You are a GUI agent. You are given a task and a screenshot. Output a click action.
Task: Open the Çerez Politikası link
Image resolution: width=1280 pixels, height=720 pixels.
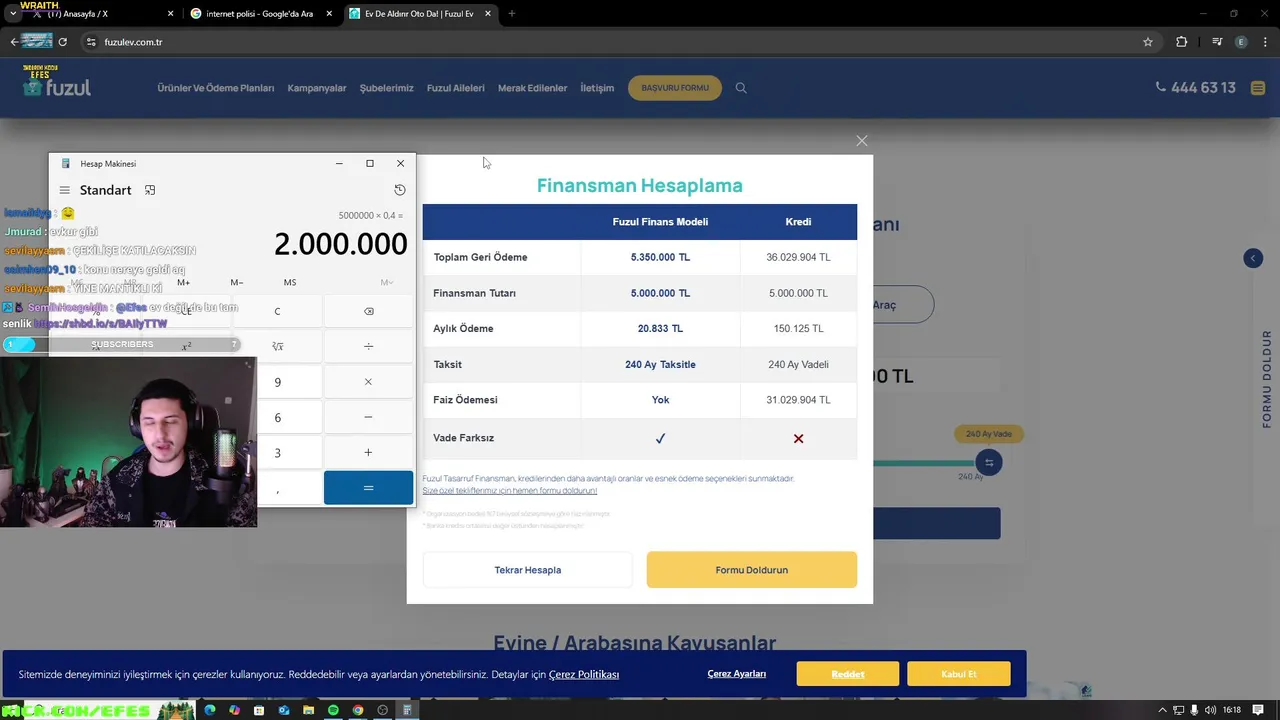click(584, 675)
